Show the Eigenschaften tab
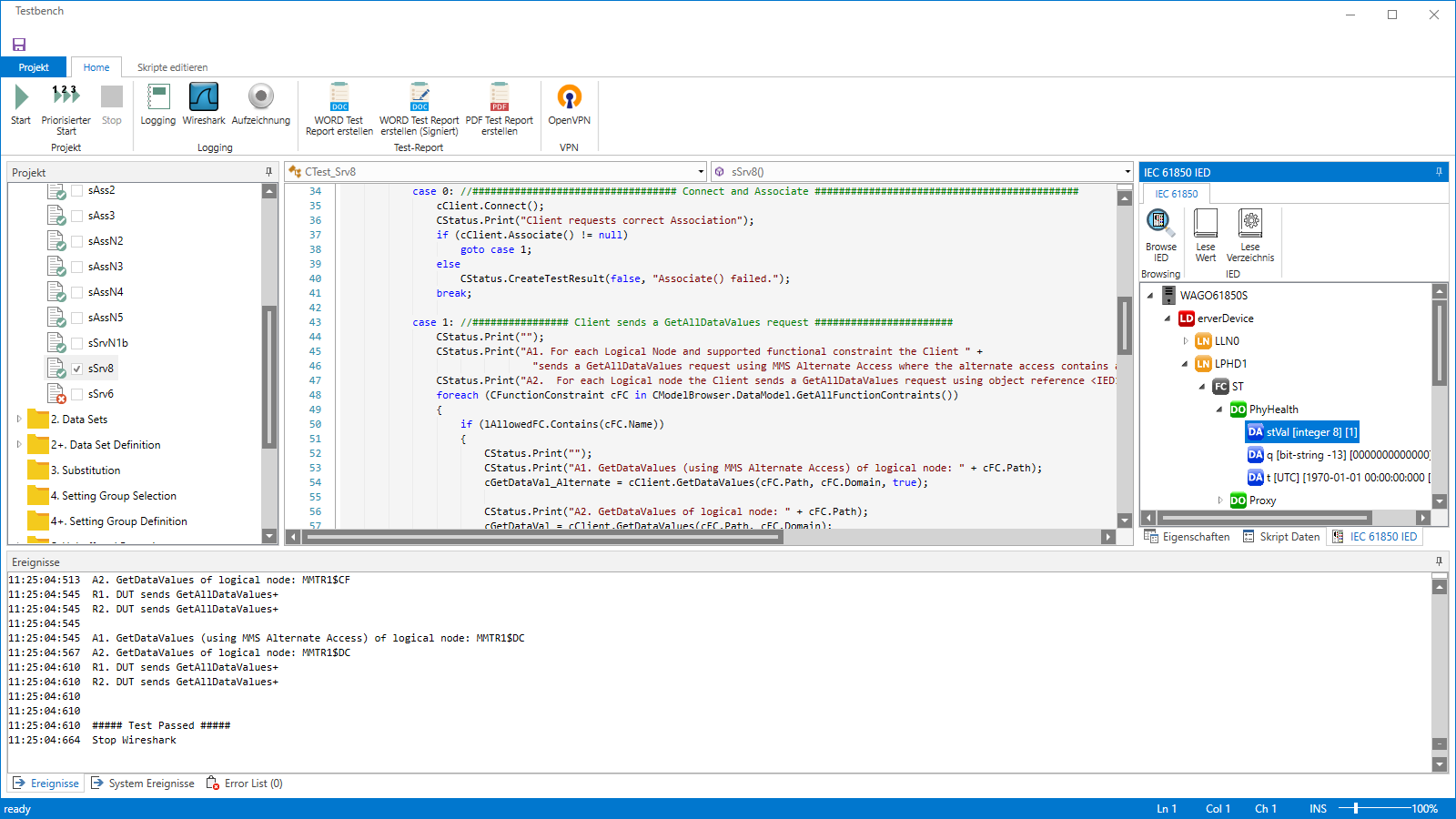The width and height of the screenshot is (1456, 819). pos(1188,537)
